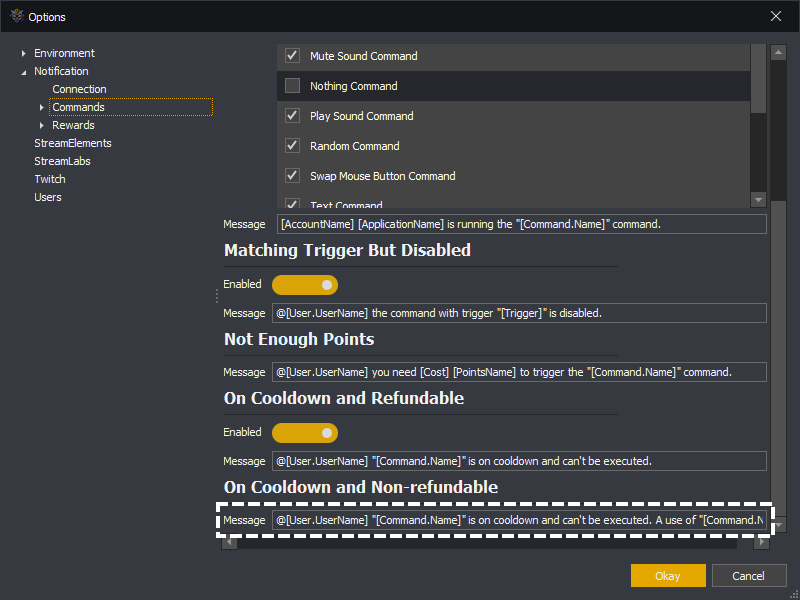Expand the Commands tree node arrow
The width and height of the screenshot is (800, 600).
pyautogui.click(x=42, y=107)
